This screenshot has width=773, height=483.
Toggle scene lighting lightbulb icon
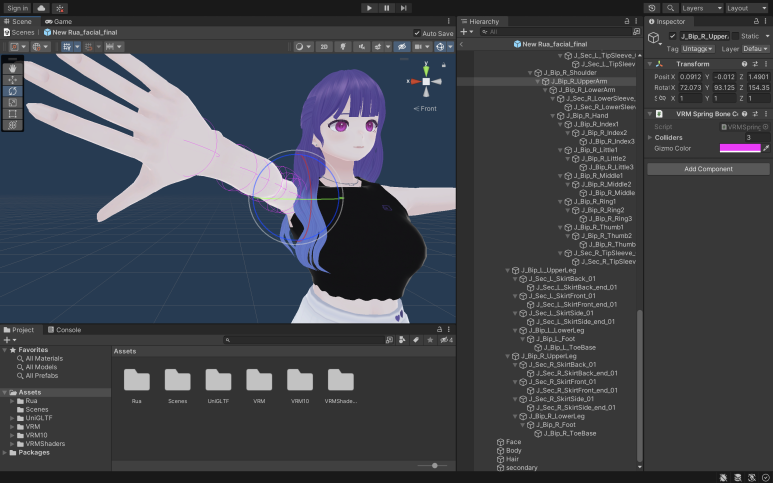coord(343,46)
